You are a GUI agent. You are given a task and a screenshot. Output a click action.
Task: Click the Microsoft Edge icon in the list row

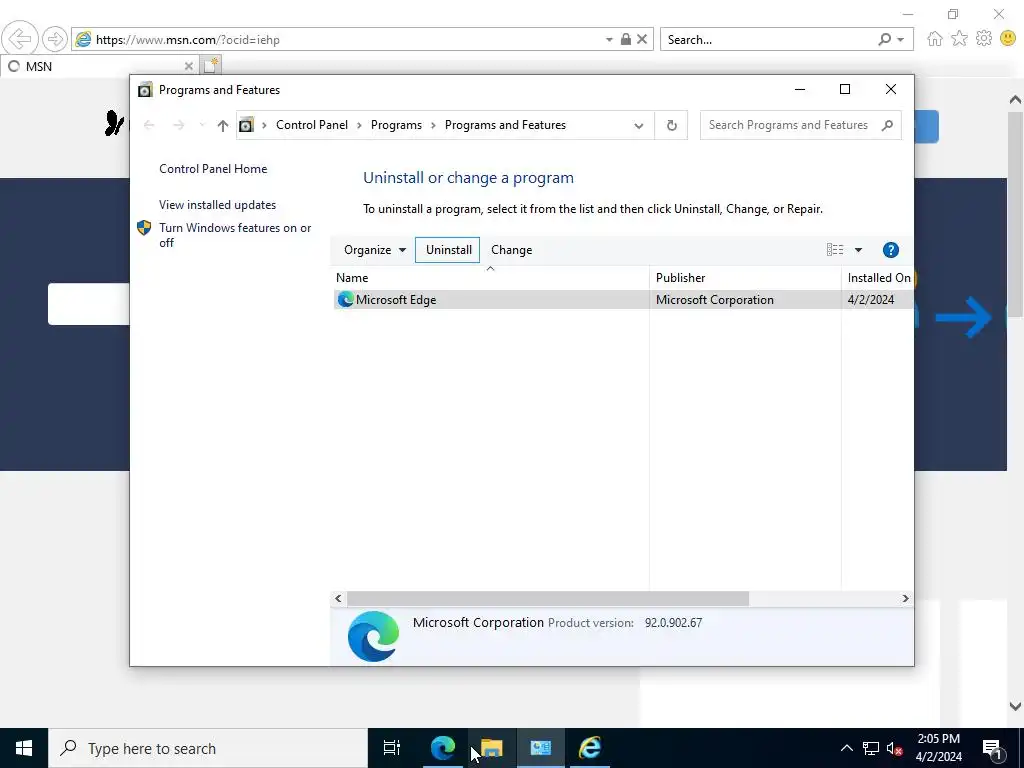click(345, 300)
